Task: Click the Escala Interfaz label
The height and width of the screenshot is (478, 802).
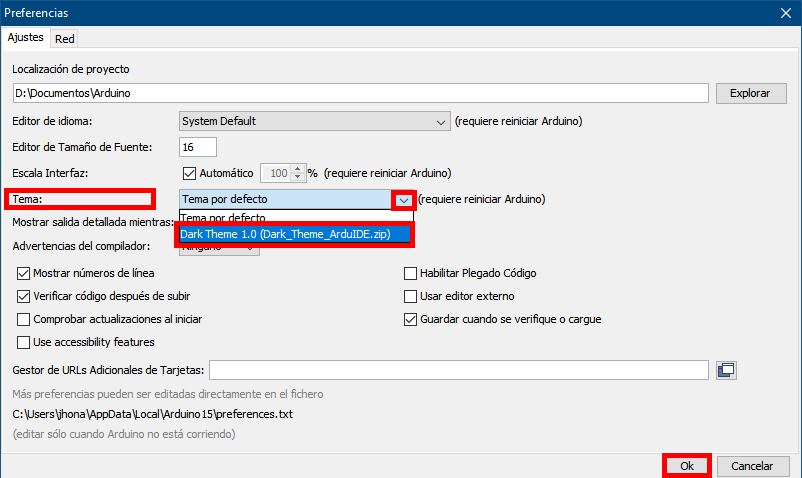Action: coord(50,173)
